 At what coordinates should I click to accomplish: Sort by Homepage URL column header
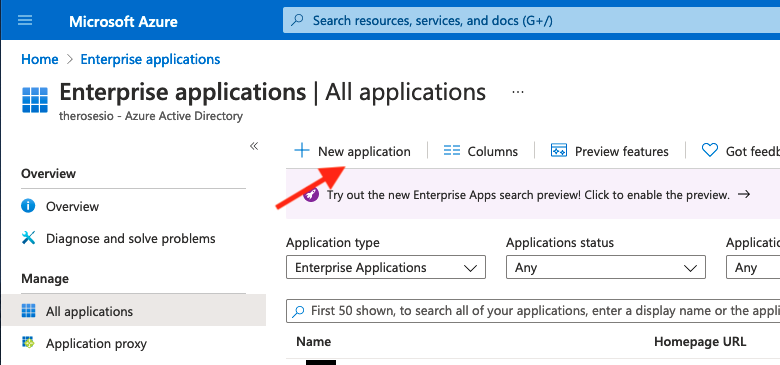[x=700, y=342]
